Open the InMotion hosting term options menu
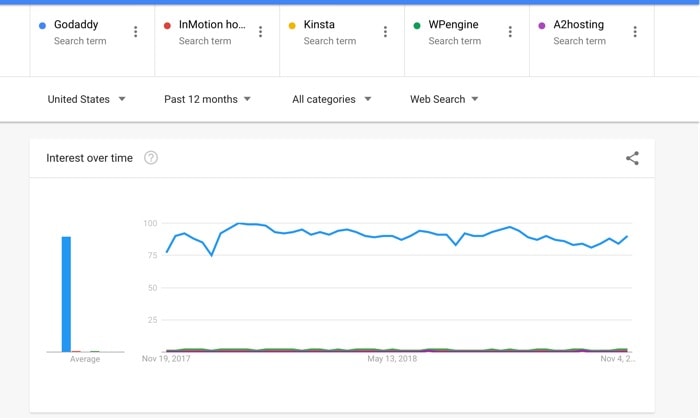Screen dimensions: 700x420 261,32
